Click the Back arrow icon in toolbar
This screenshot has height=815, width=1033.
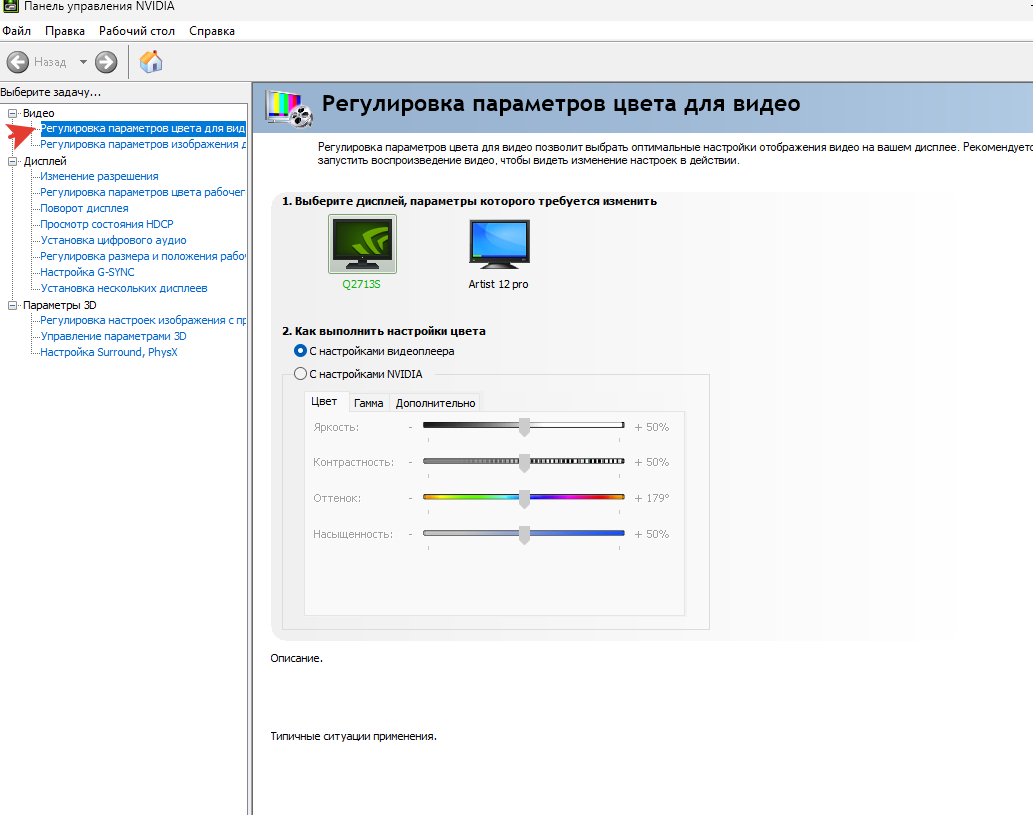18,62
